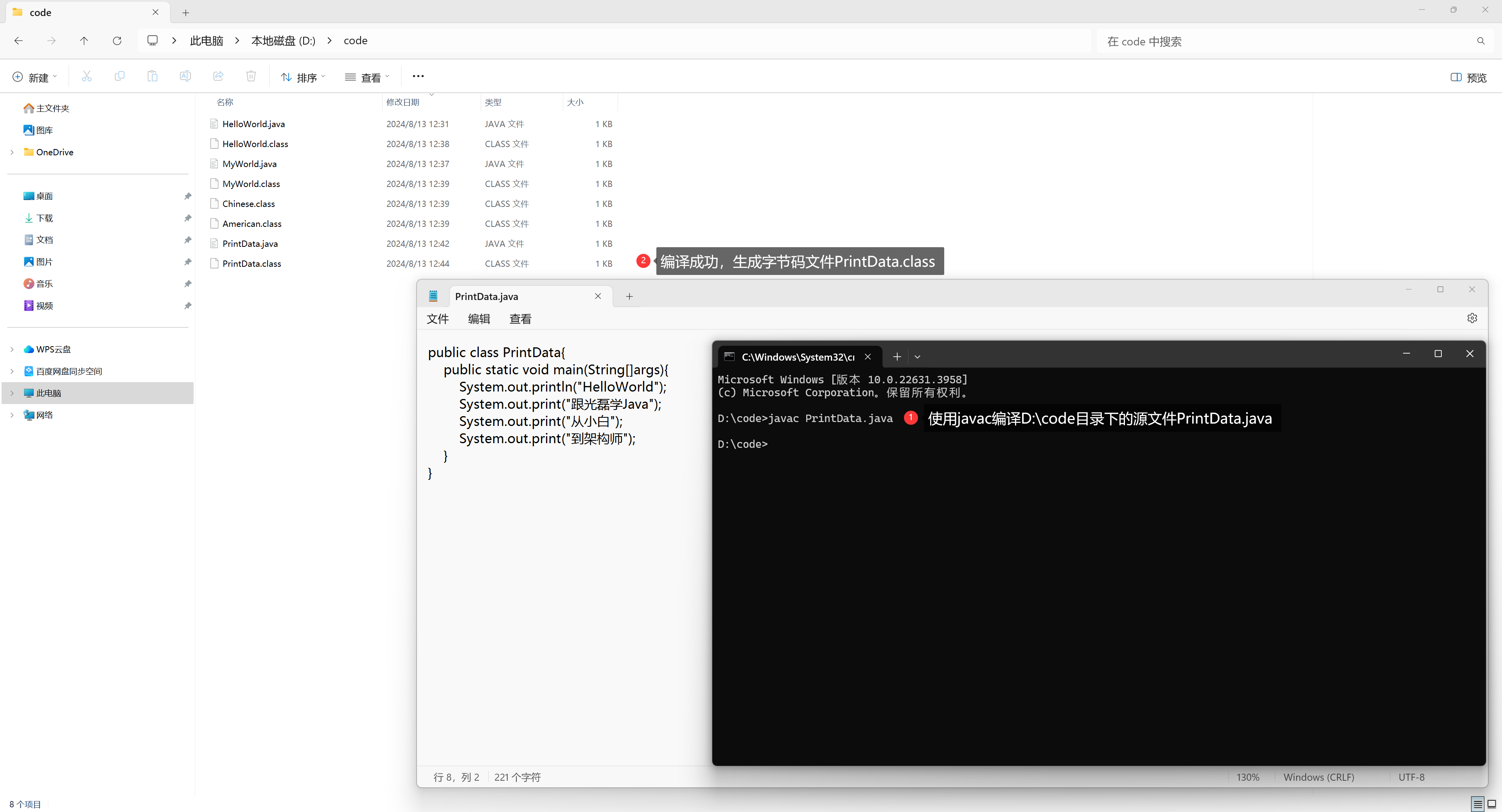Click the Cut scissors icon
The height and width of the screenshot is (812, 1502).
point(87,76)
